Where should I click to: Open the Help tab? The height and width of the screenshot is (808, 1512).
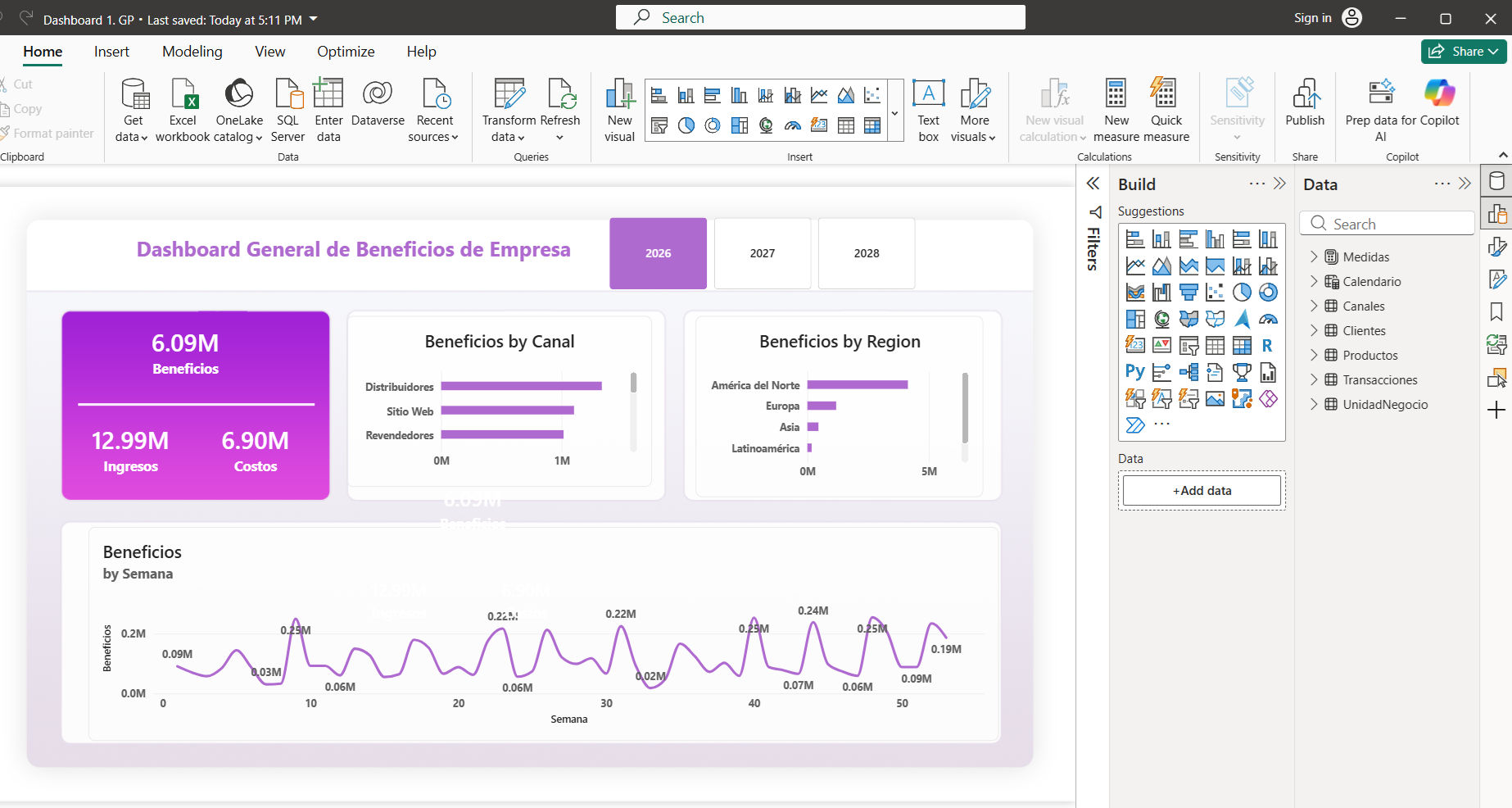click(421, 52)
